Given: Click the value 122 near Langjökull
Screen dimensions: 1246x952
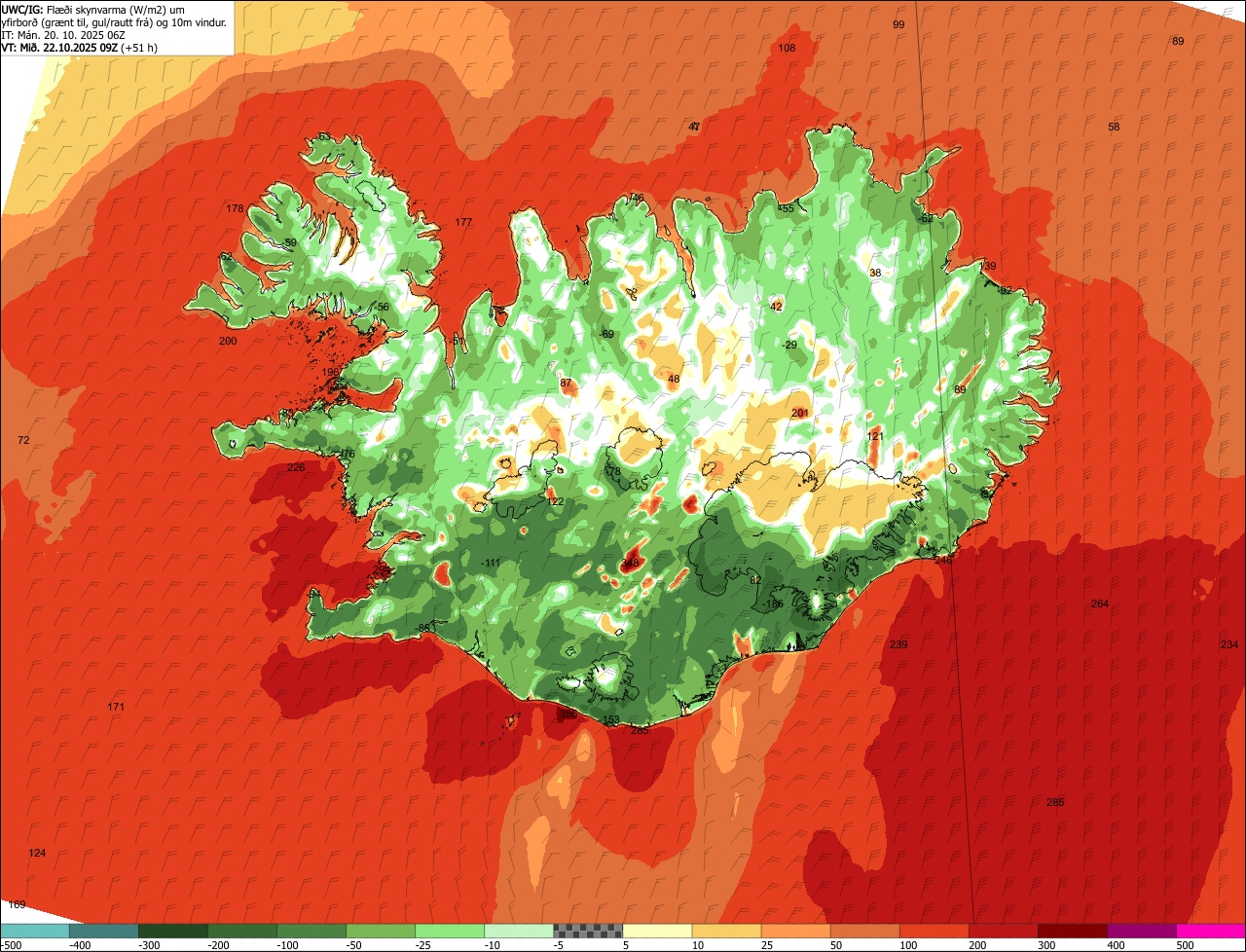Looking at the screenshot, I should [x=555, y=501].
